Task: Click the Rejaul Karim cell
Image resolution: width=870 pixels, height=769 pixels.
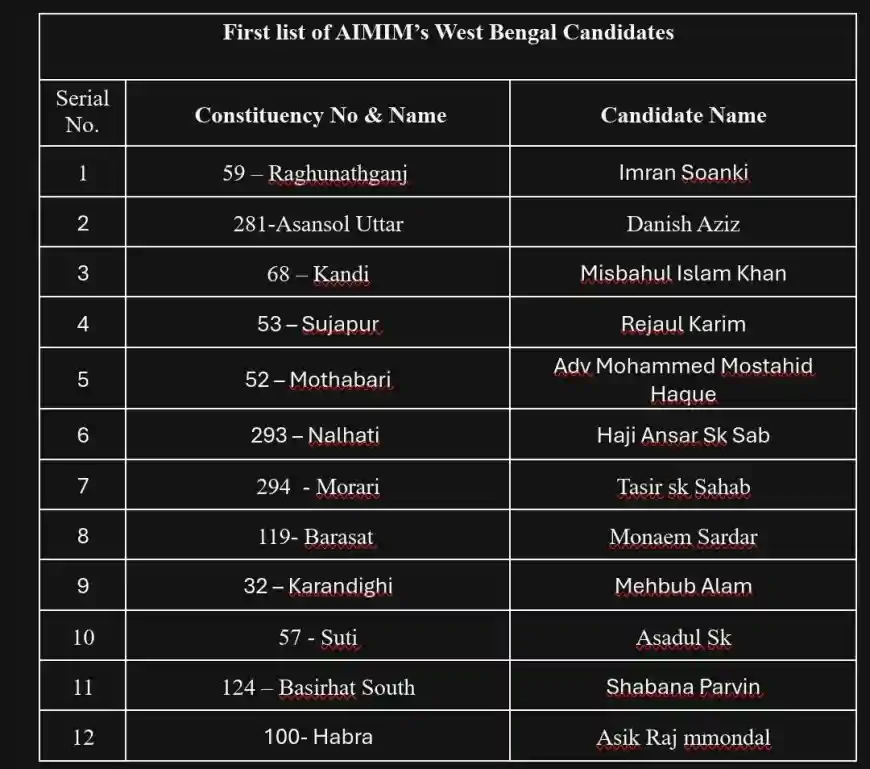Action: coord(683,325)
